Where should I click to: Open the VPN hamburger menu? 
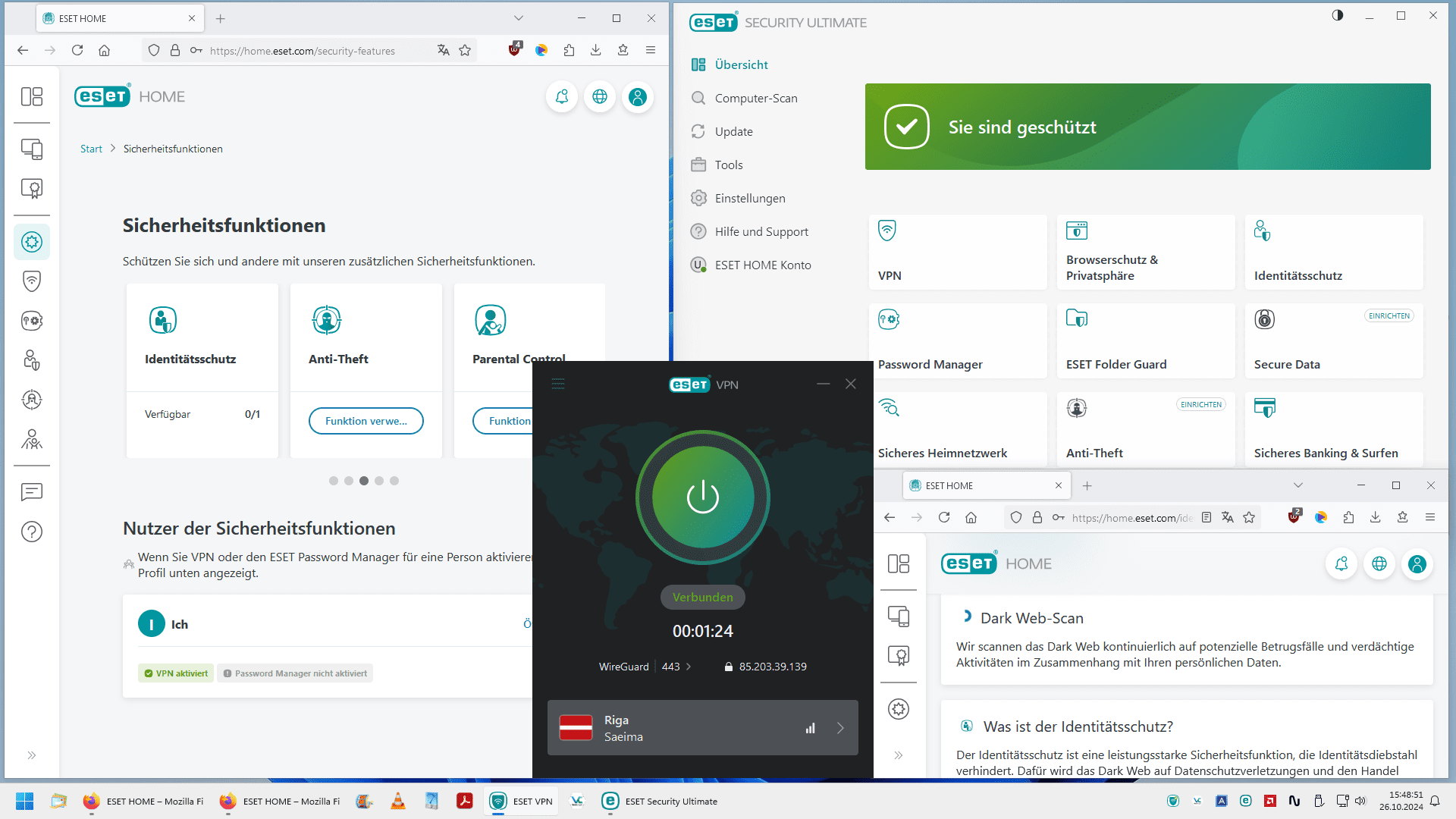click(558, 384)
